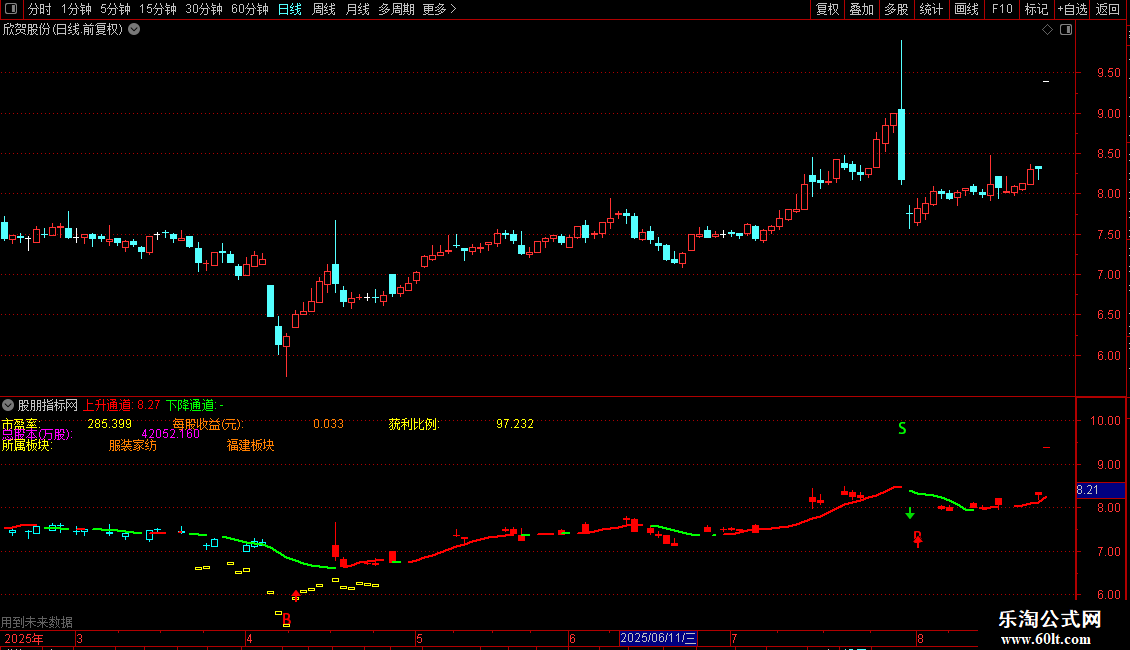Click month 8 on the time axis

point(920,638)
